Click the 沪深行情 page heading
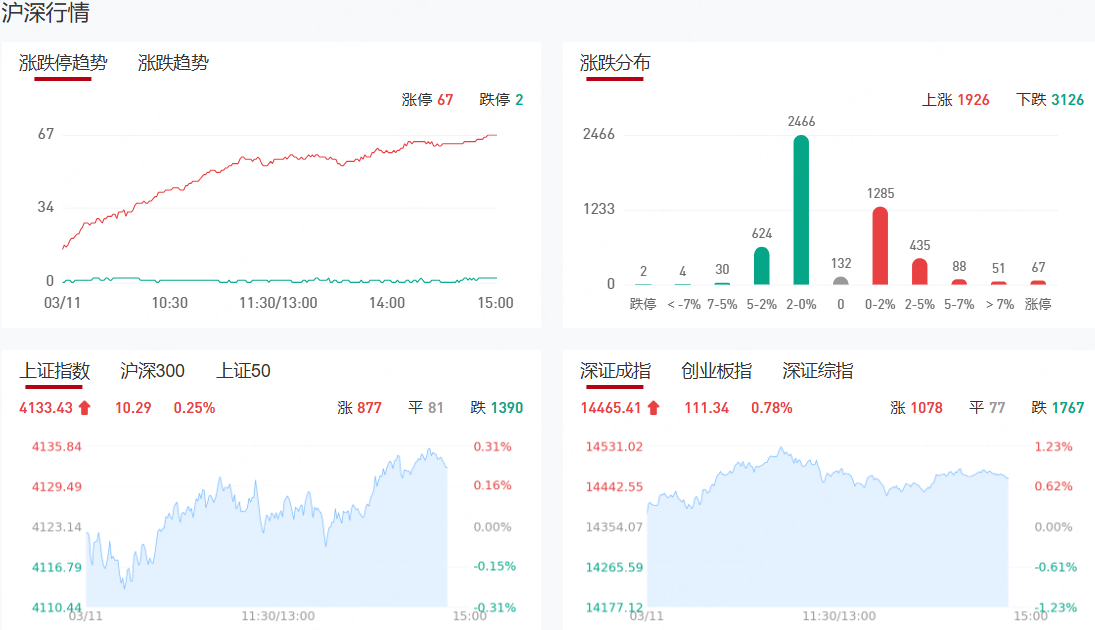The width and height of the screenshot is (1095, 630). (x=45, y=14)
